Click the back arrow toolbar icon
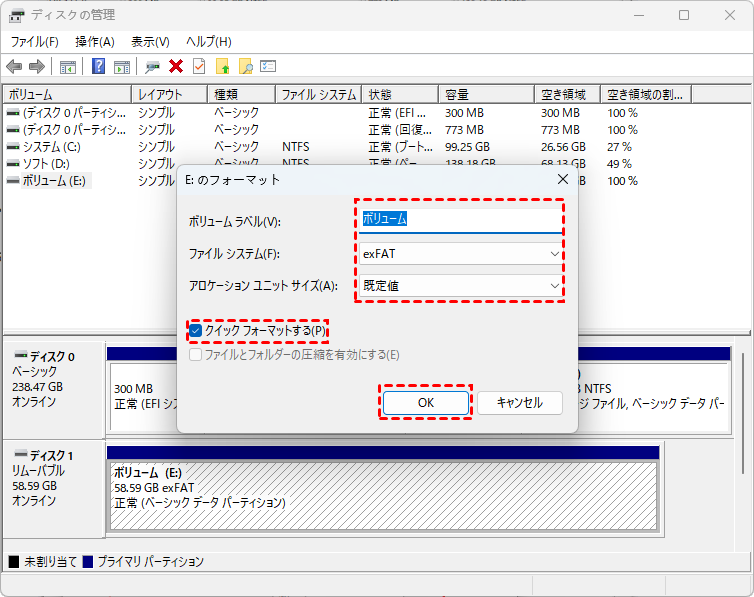754x597 pixels. pos(14,67)
